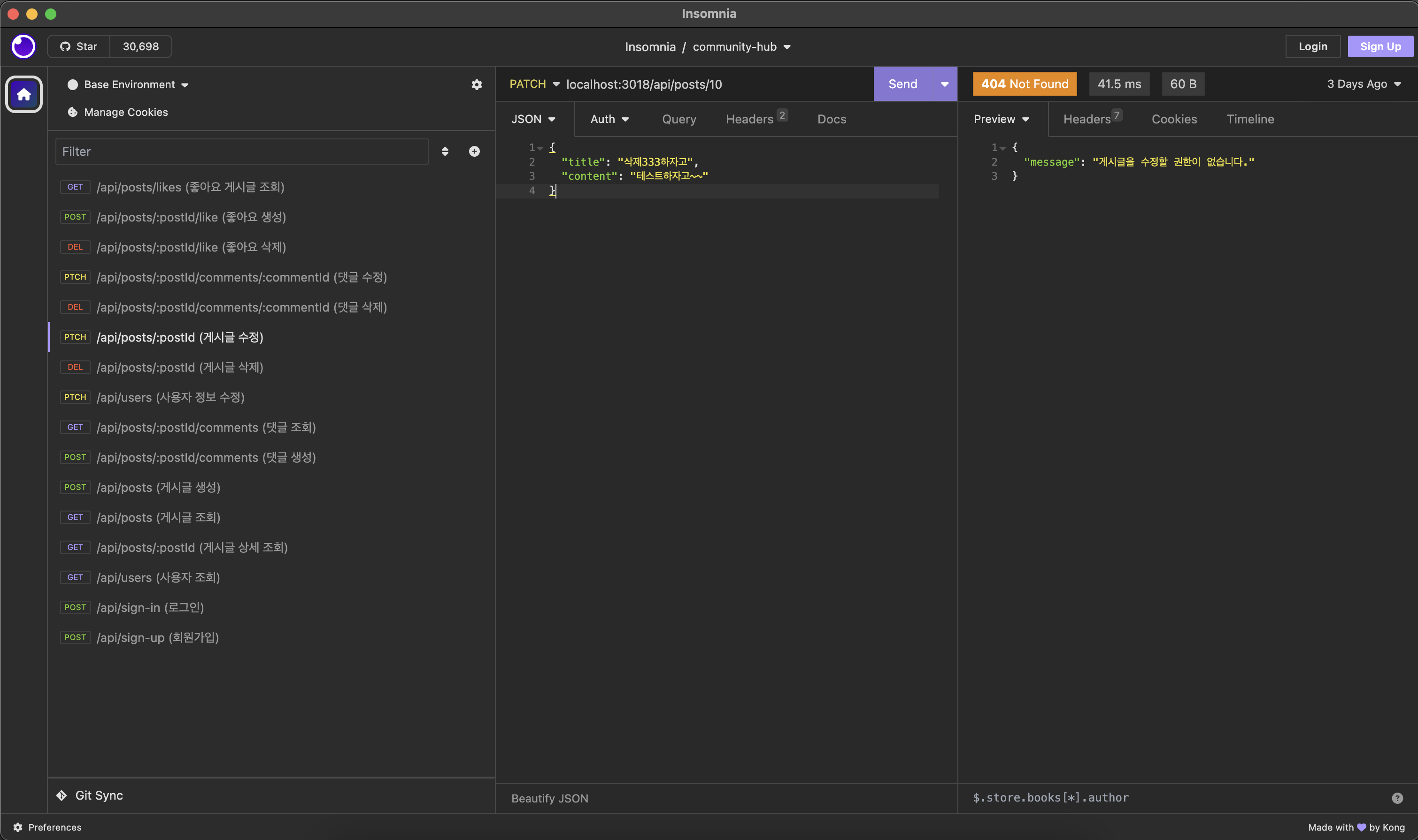Click the create new request plus icon
1418x840 pixels.
(x=475, y=152)
